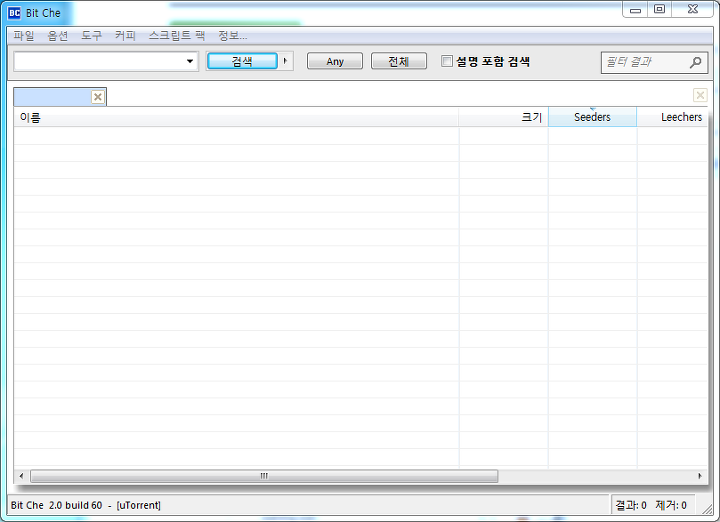Maximize the Bit Che window

pyautogui.click(x=659, y=9)
